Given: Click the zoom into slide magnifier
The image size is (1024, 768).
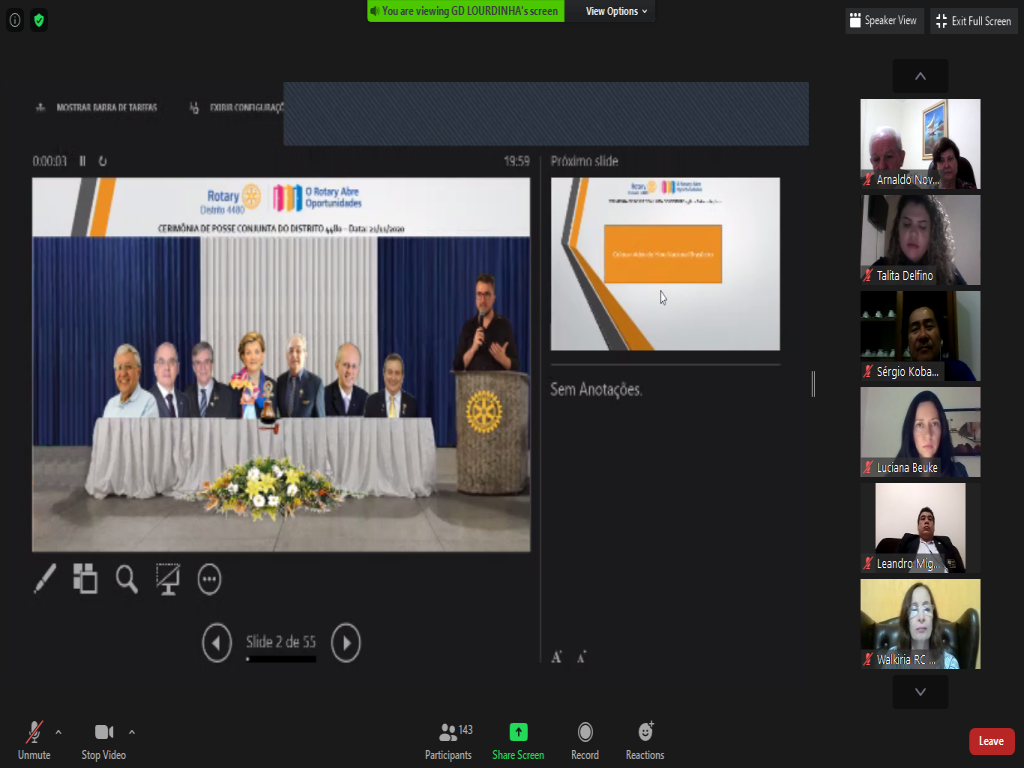Looking at the screenshot, I should (127, 579).
